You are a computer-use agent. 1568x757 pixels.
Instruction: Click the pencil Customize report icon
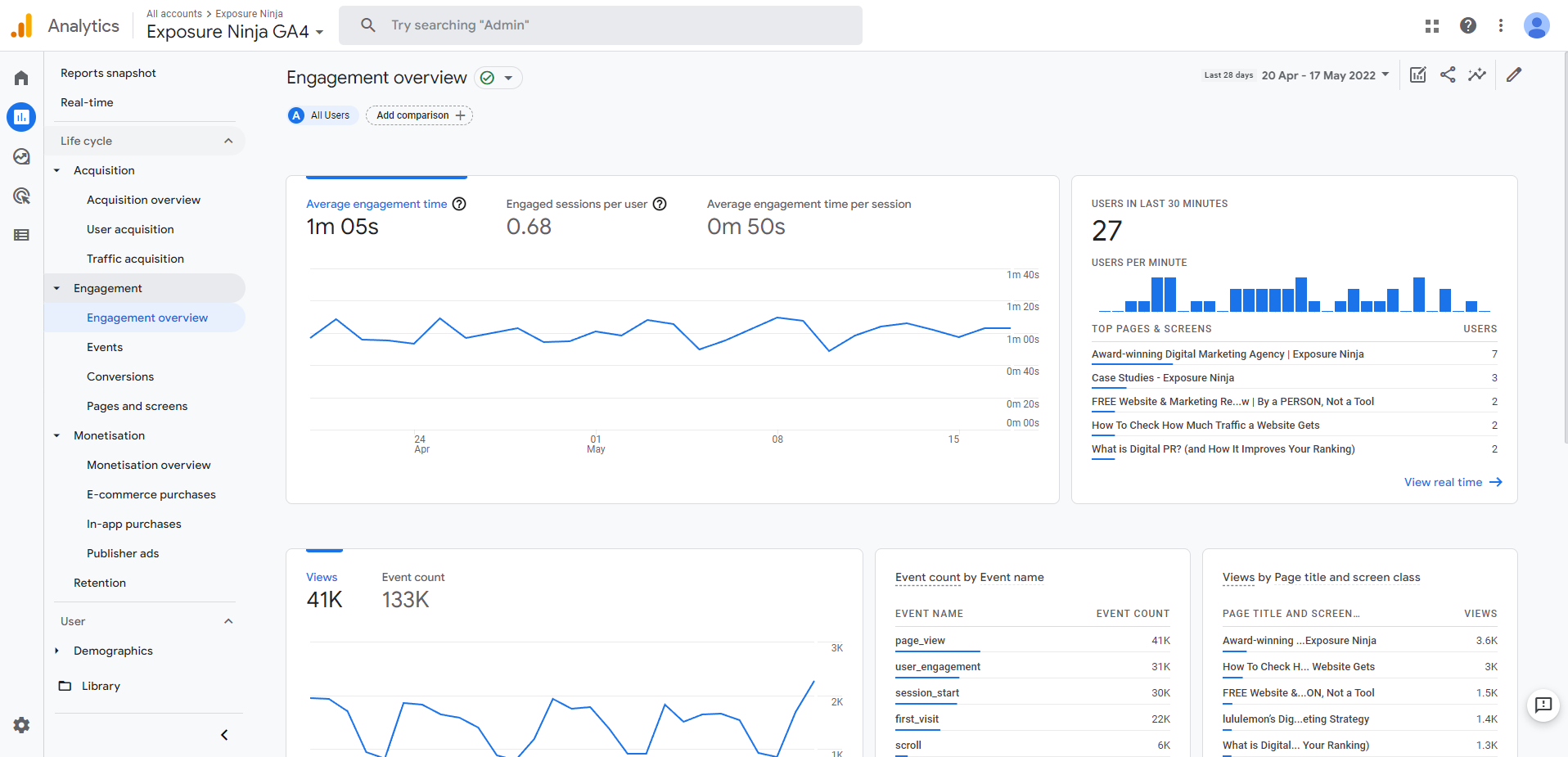(1514, 74)
